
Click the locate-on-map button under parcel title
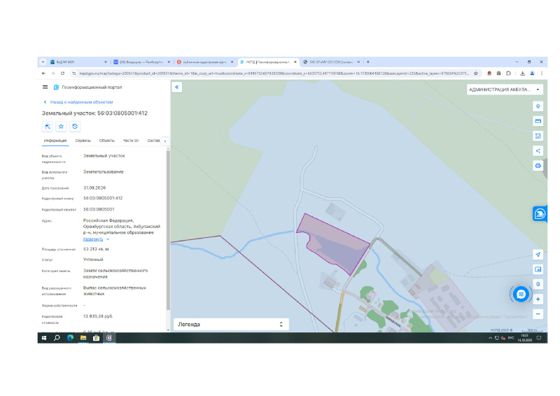[x=48, y=126]
